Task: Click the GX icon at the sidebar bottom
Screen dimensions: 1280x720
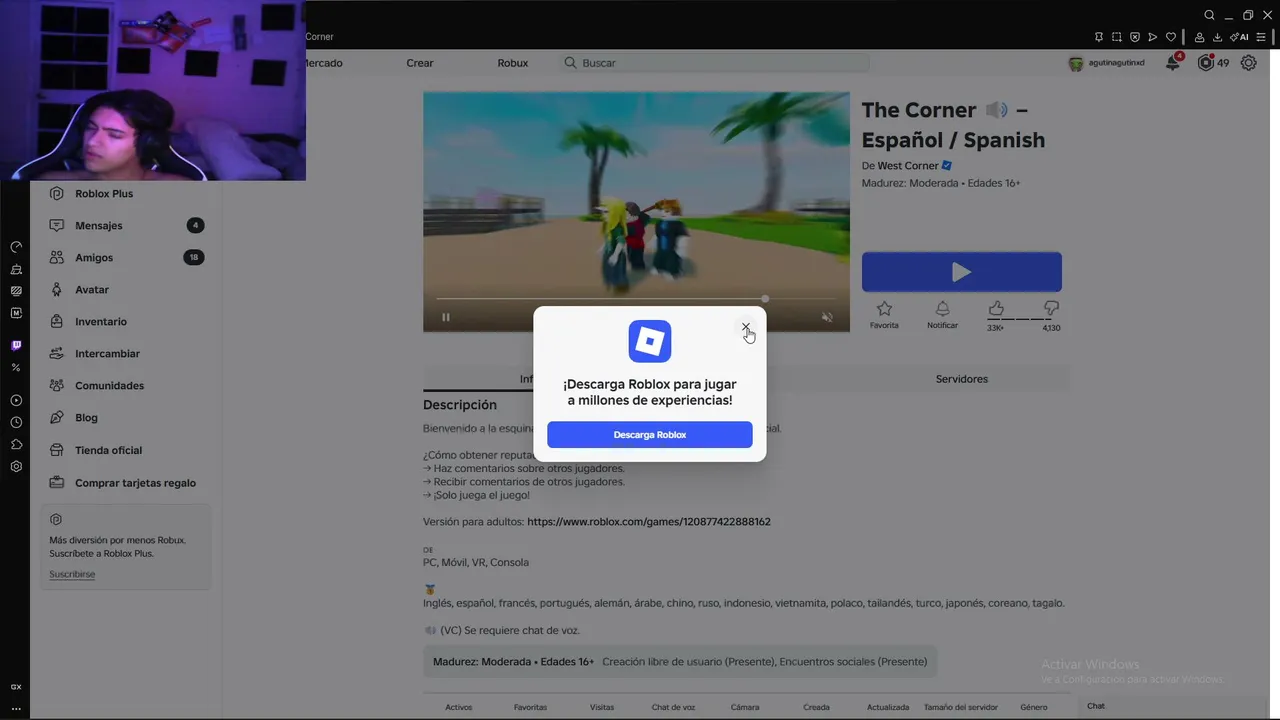Action: [16, 687]
